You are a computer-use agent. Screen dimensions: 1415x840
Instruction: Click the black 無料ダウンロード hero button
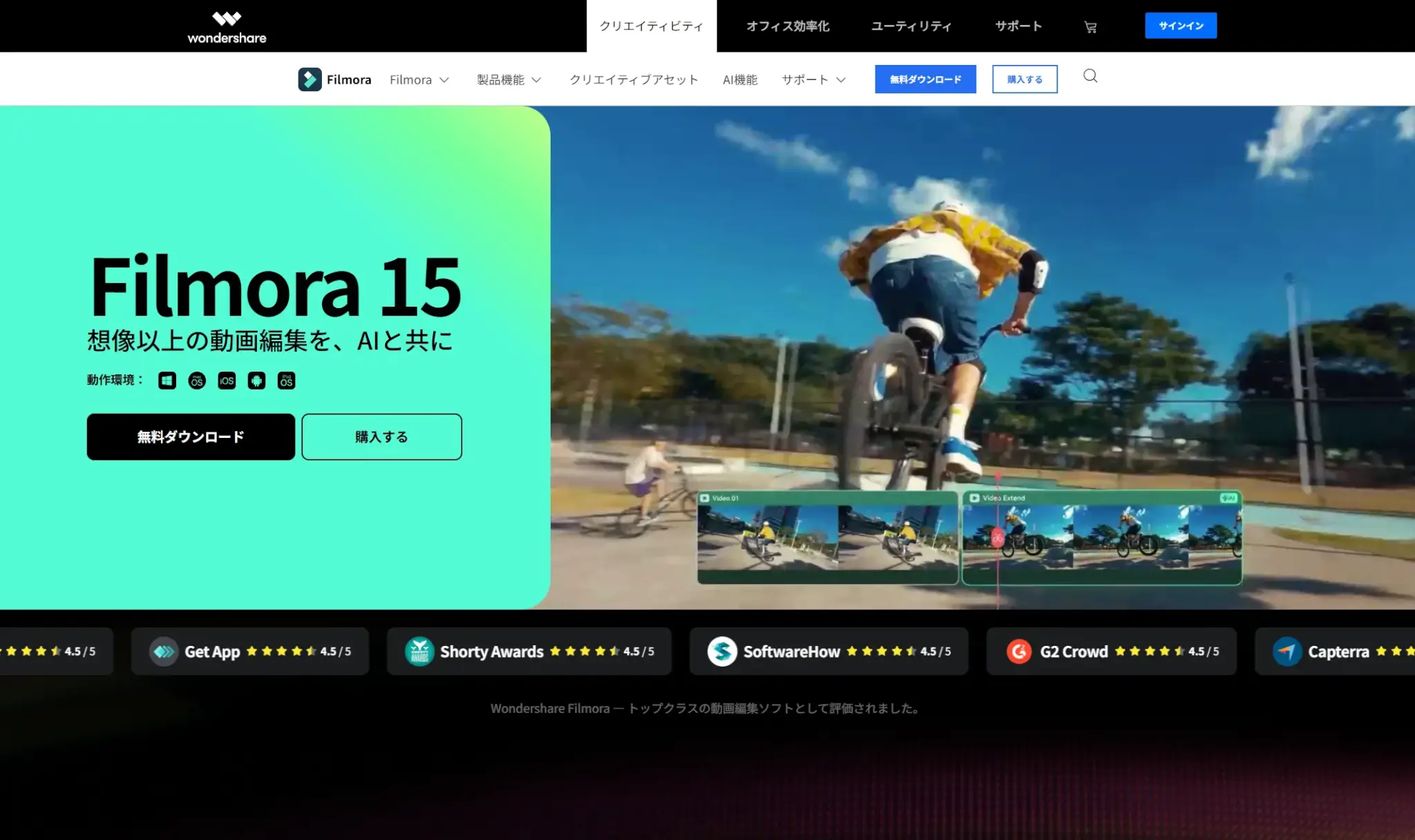[191, 437]
